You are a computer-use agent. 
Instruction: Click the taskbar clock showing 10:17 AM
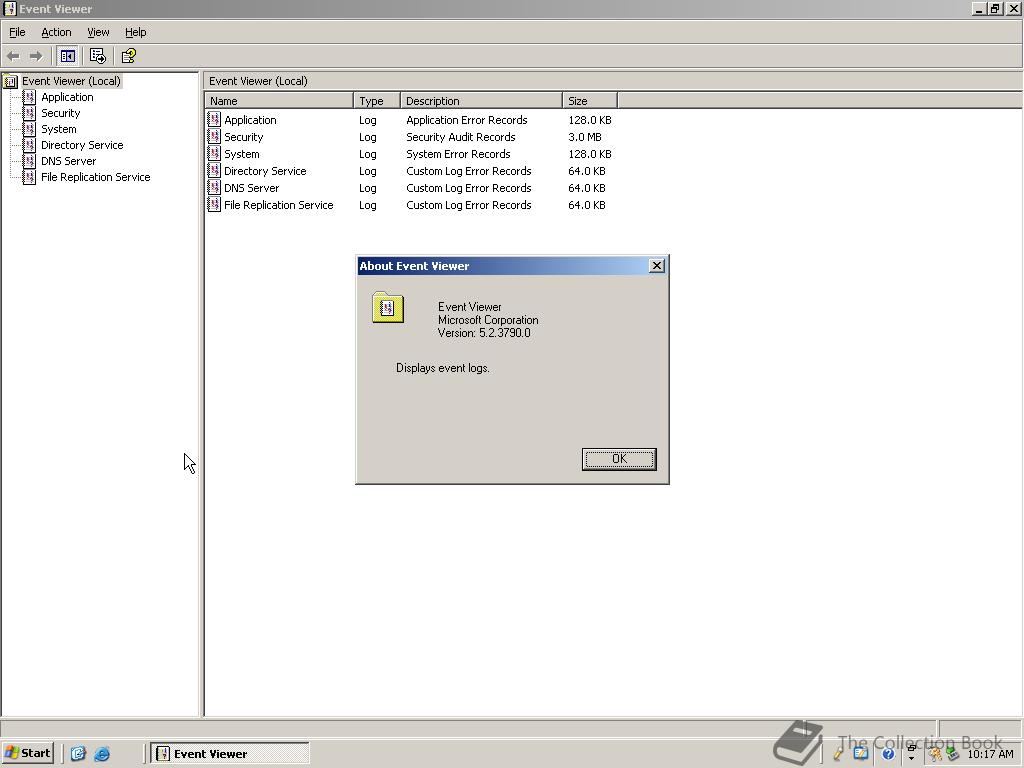[x=991, y=754]
